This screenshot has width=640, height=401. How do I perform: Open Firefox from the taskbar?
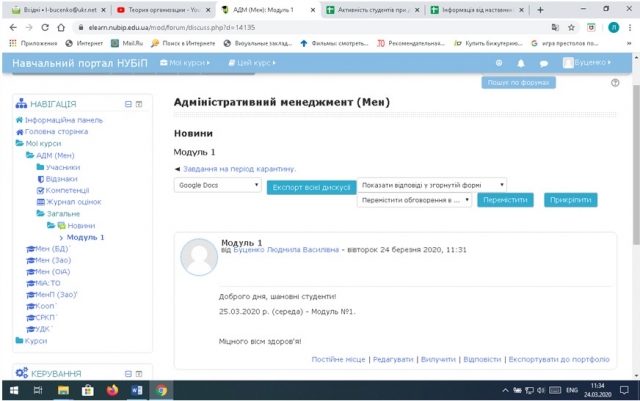(112, 390)
